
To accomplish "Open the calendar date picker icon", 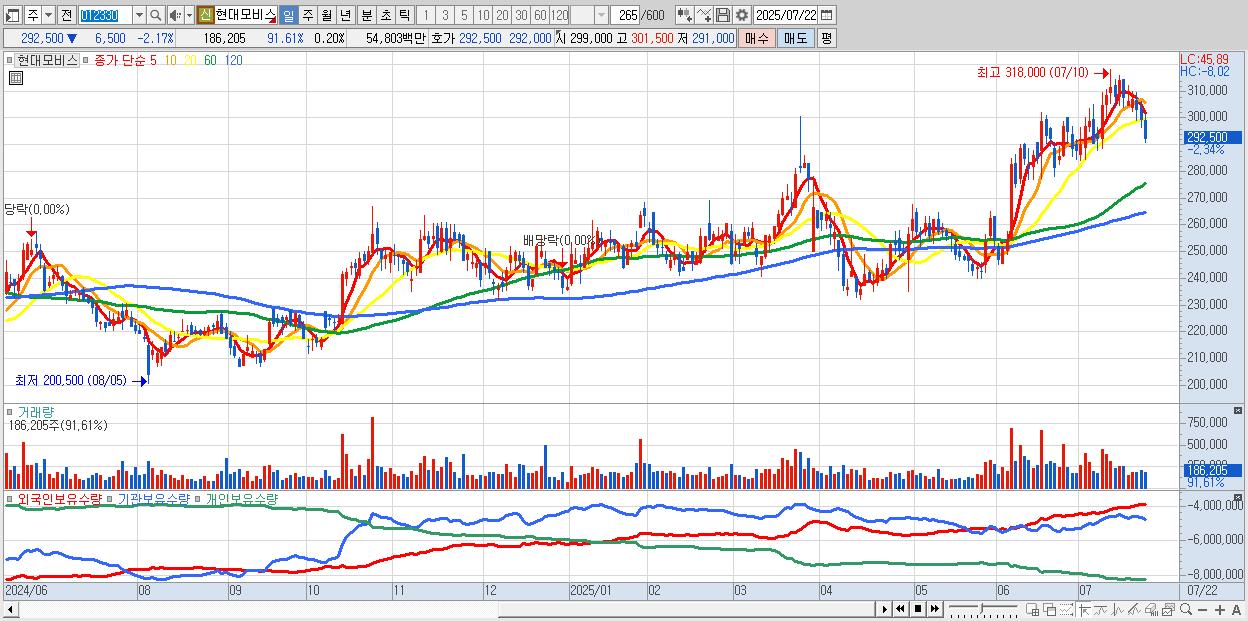I will 826,15.
